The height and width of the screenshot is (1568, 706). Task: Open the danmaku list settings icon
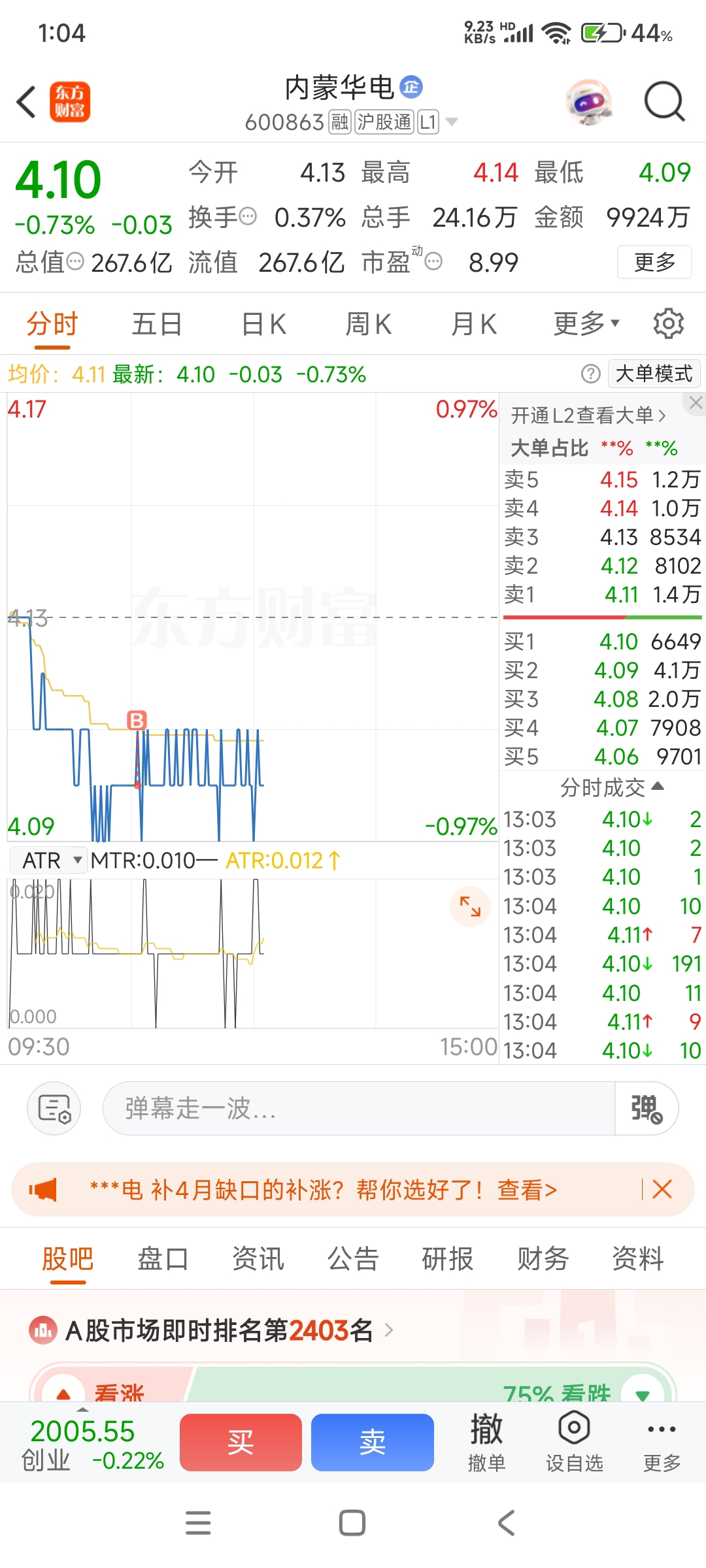click(54, 1108)
